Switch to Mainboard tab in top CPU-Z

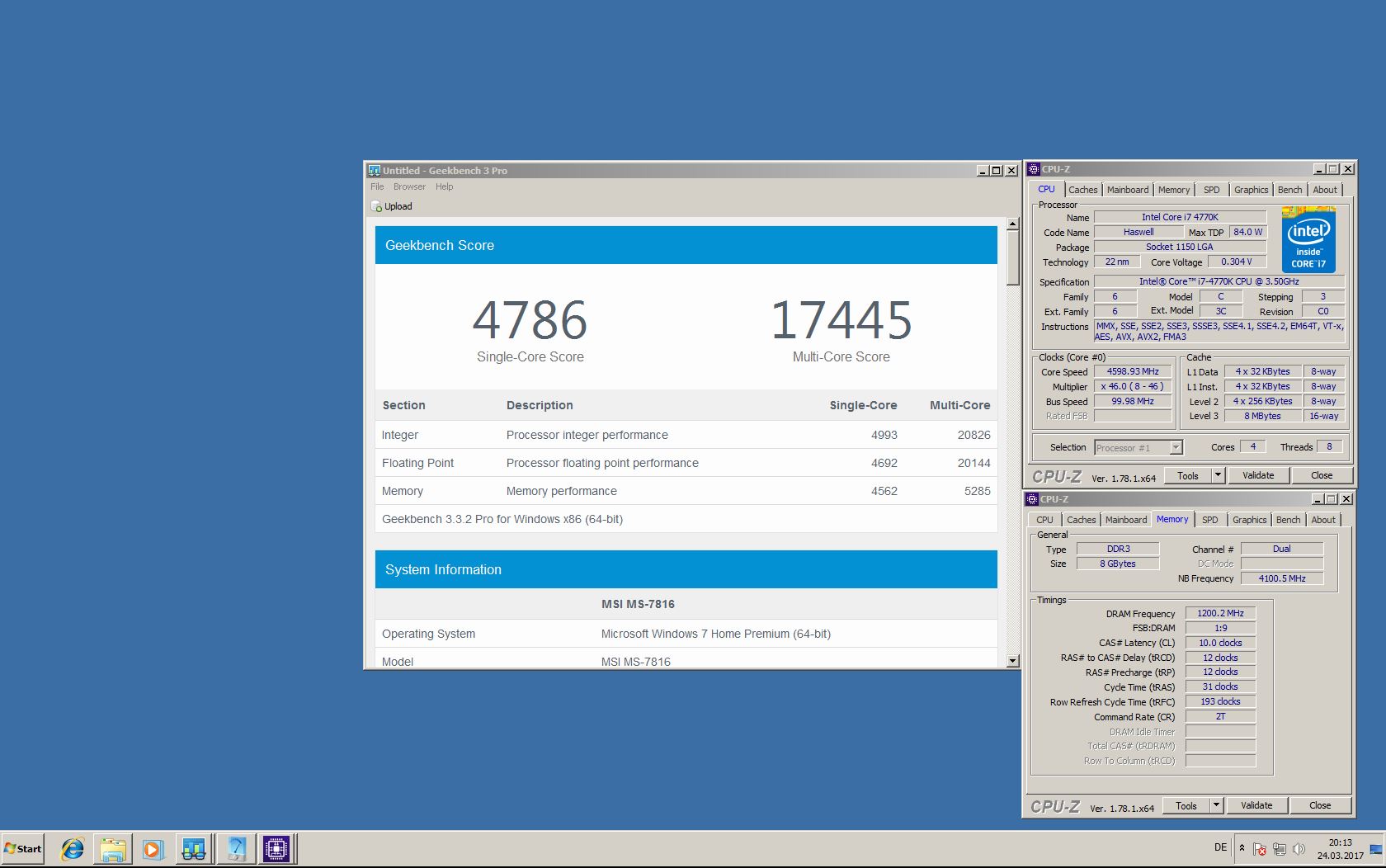coord(1127,190)
